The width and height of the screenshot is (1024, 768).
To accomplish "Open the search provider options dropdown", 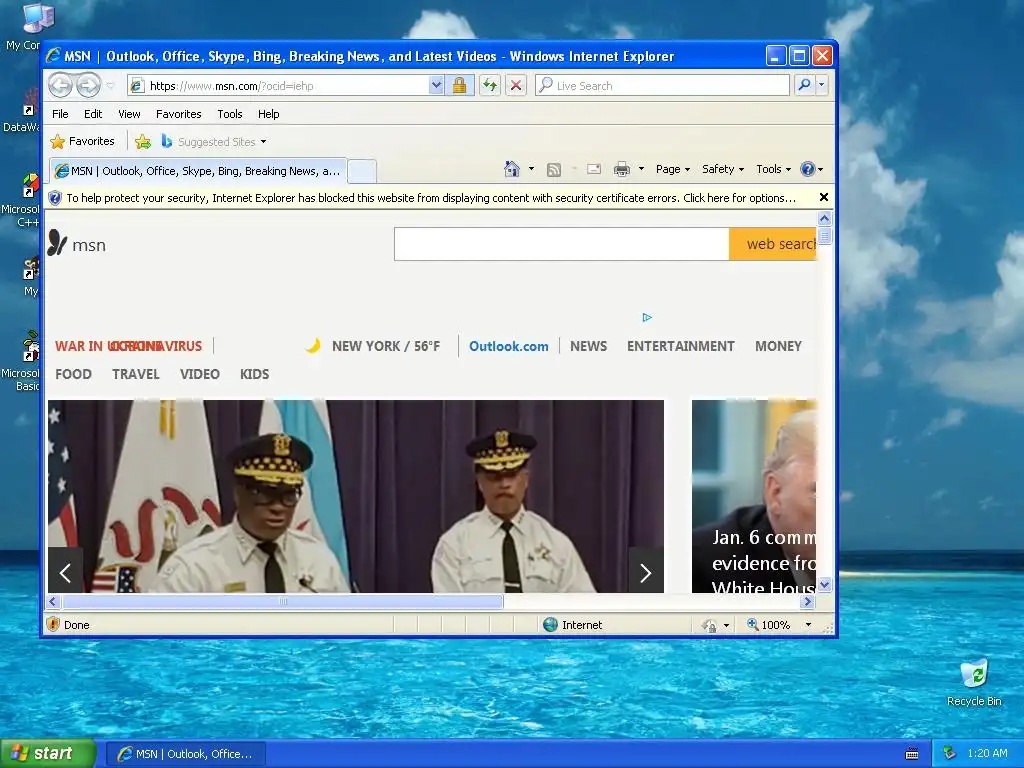I will click(822, 86).
